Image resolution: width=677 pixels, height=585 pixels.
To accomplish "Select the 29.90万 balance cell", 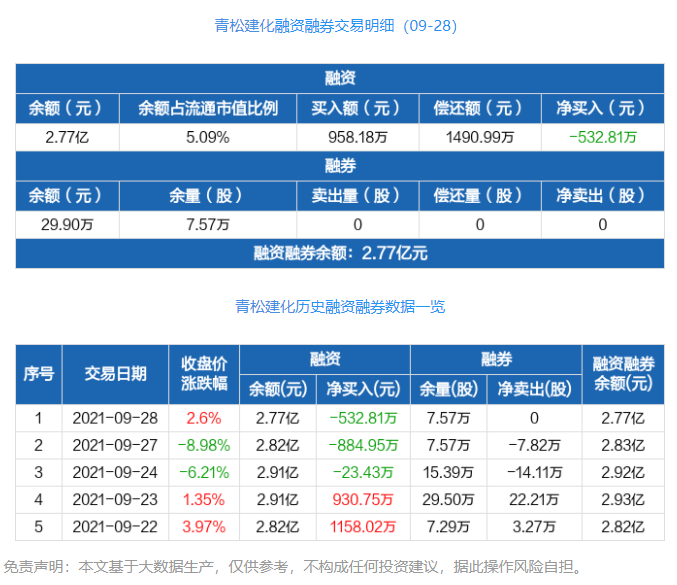I will [x=67, y=225].
